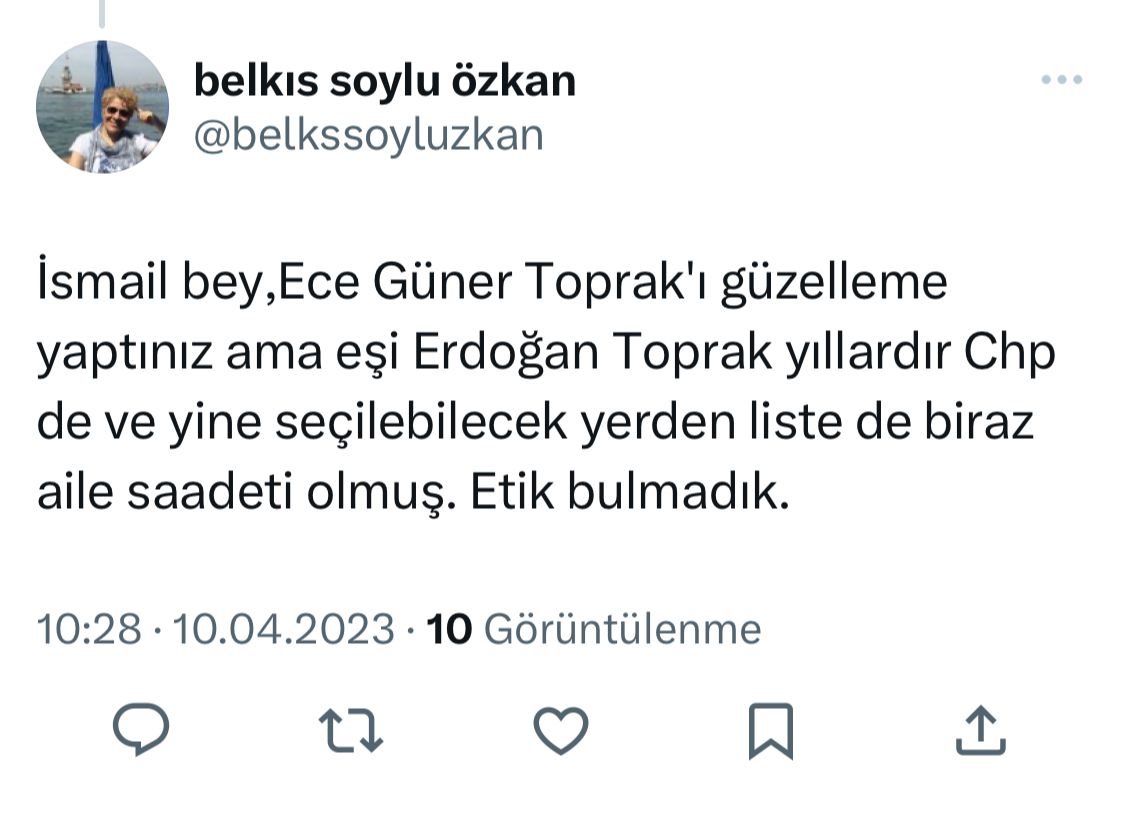The width and height of the screenshot is (1125, 831).
Task: Click the Görüntülenme views label
Action: pyautogui.click(x=622, y=629)
